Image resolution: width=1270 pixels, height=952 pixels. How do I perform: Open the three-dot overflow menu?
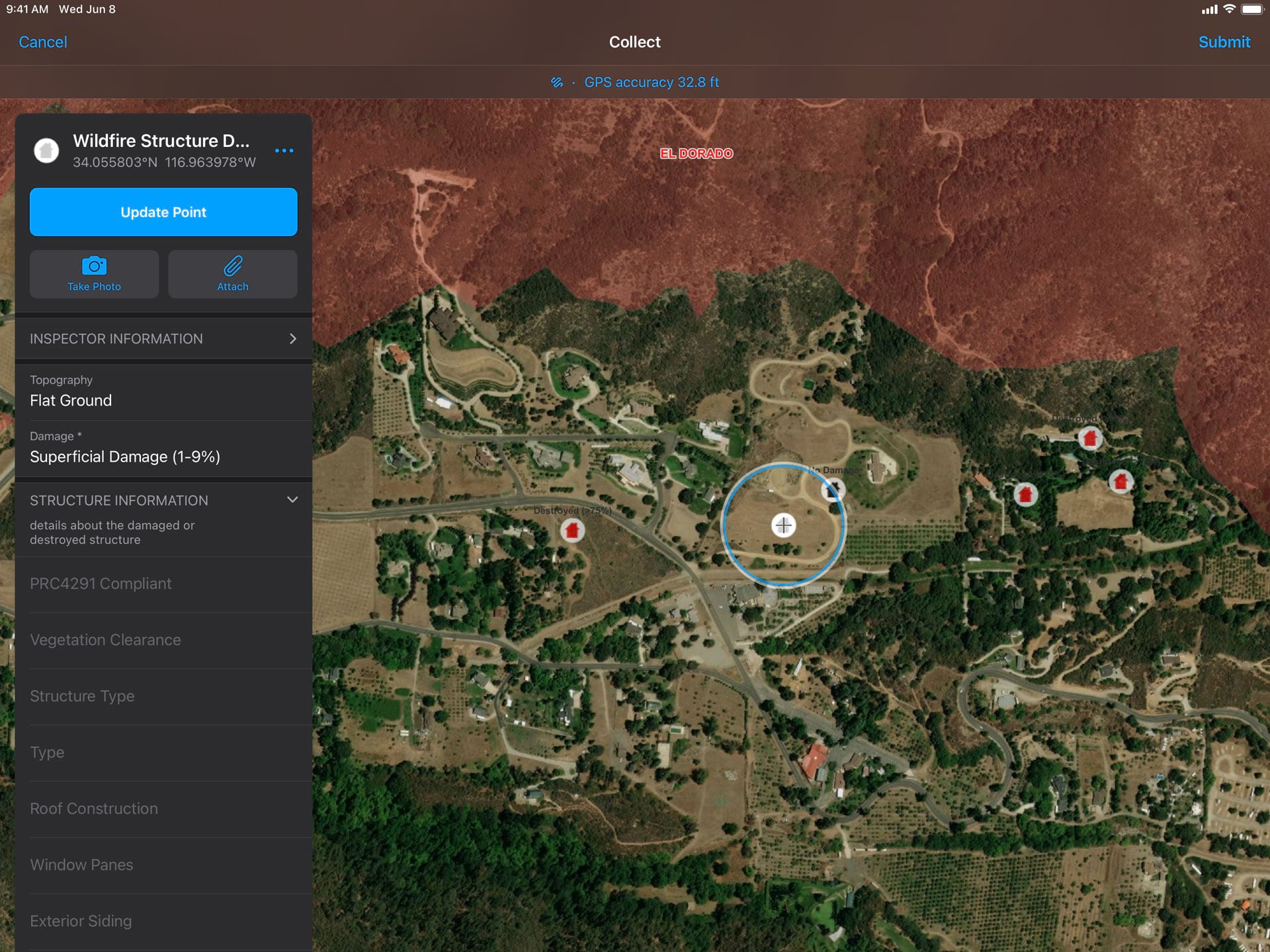pos(284,151)
